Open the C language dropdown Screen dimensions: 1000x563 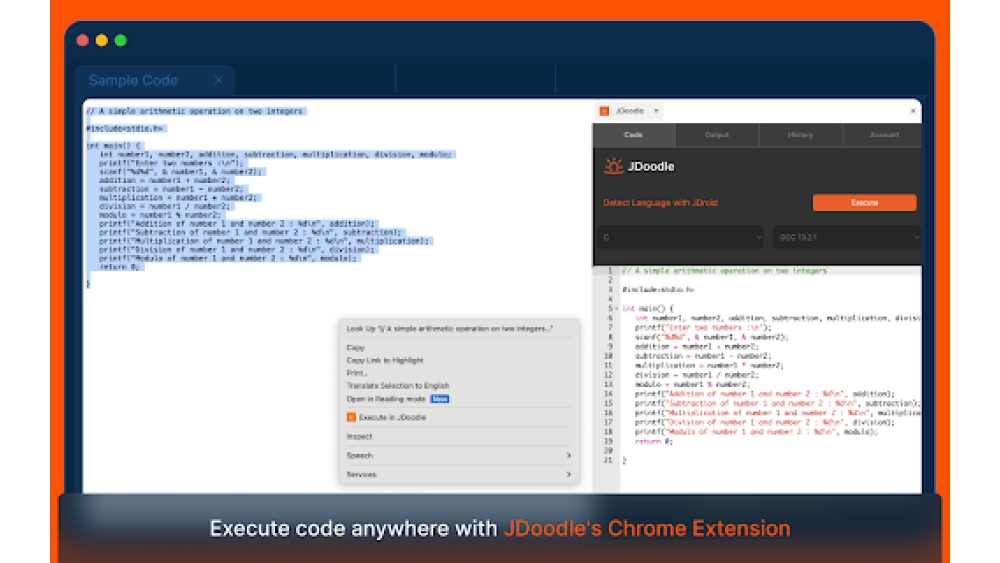pyautogui.click(x=680, y=237)
